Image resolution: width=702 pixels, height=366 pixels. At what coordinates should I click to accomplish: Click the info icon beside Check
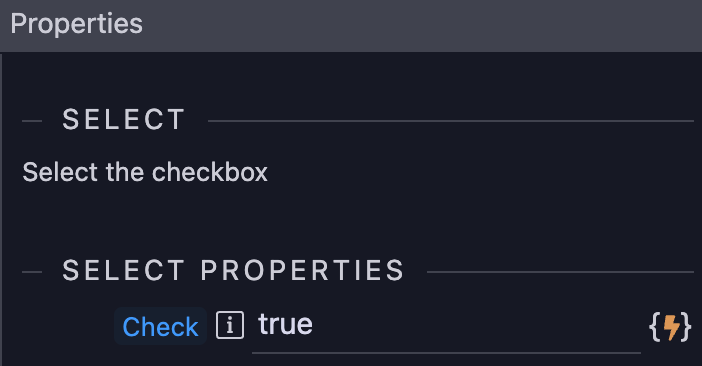coord(230,325)
